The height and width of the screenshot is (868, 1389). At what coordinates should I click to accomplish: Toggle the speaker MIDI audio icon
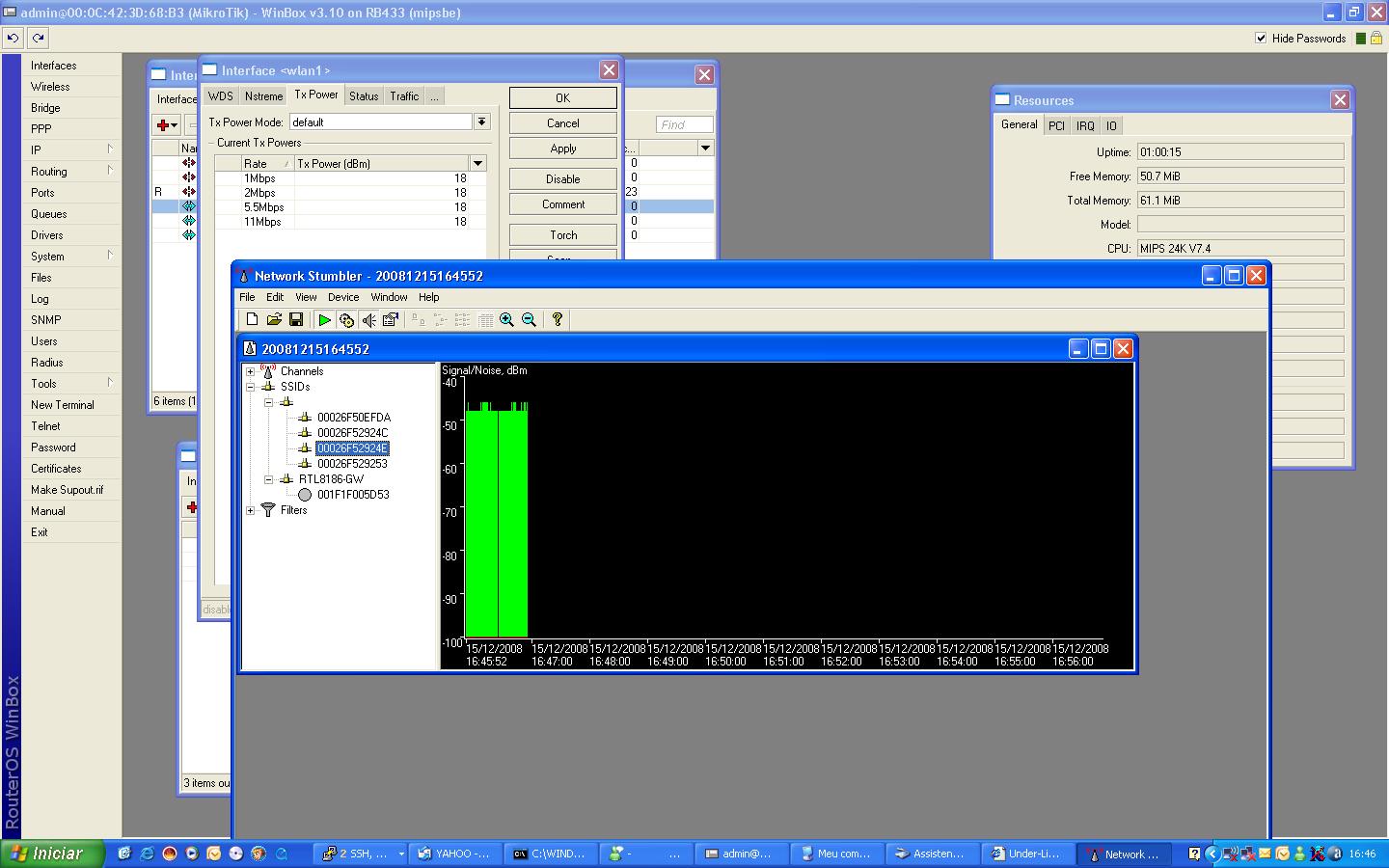(x=368, y=320)
